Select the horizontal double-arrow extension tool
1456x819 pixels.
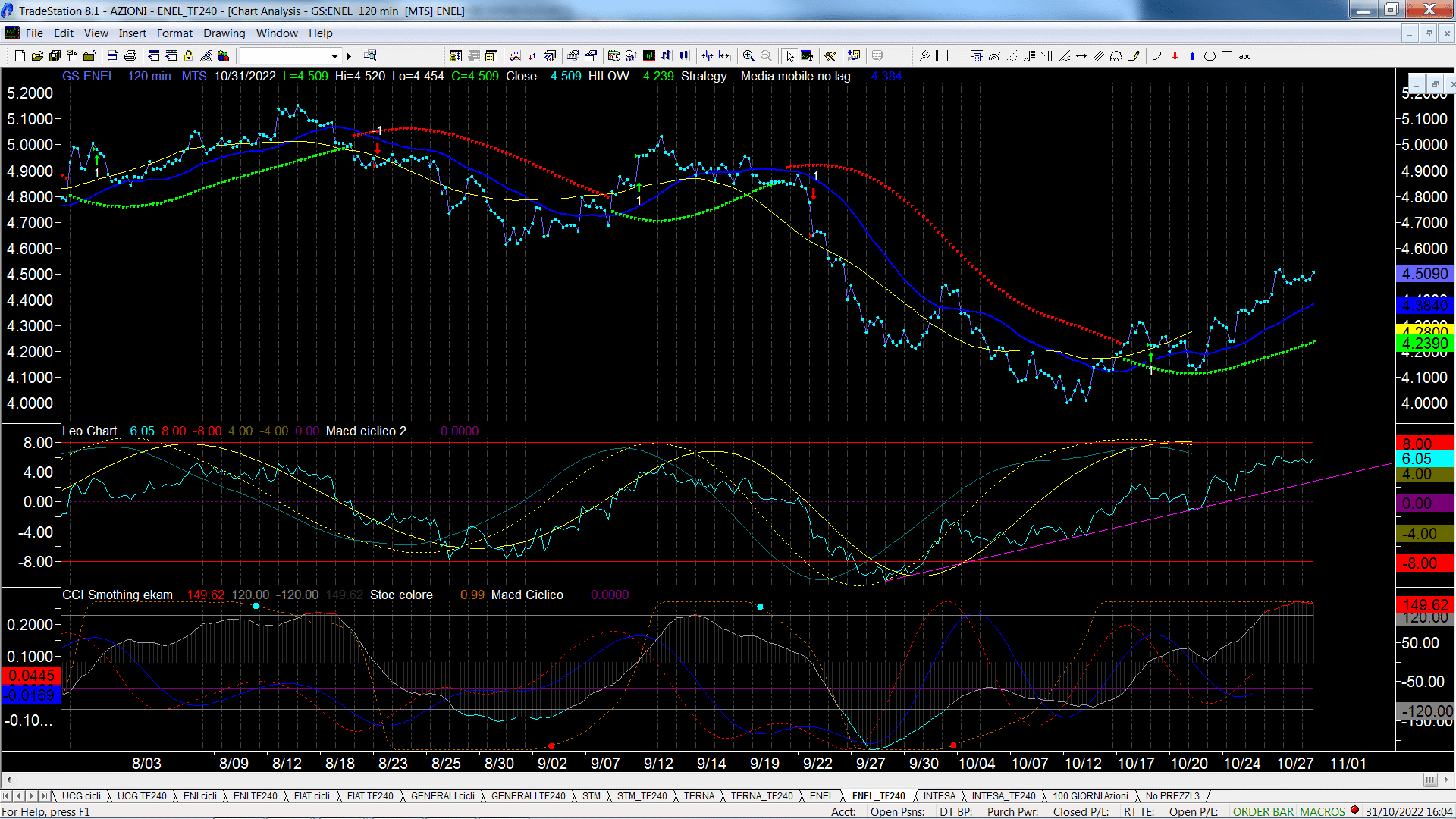pyautogui.click(x=1081, y=56)
